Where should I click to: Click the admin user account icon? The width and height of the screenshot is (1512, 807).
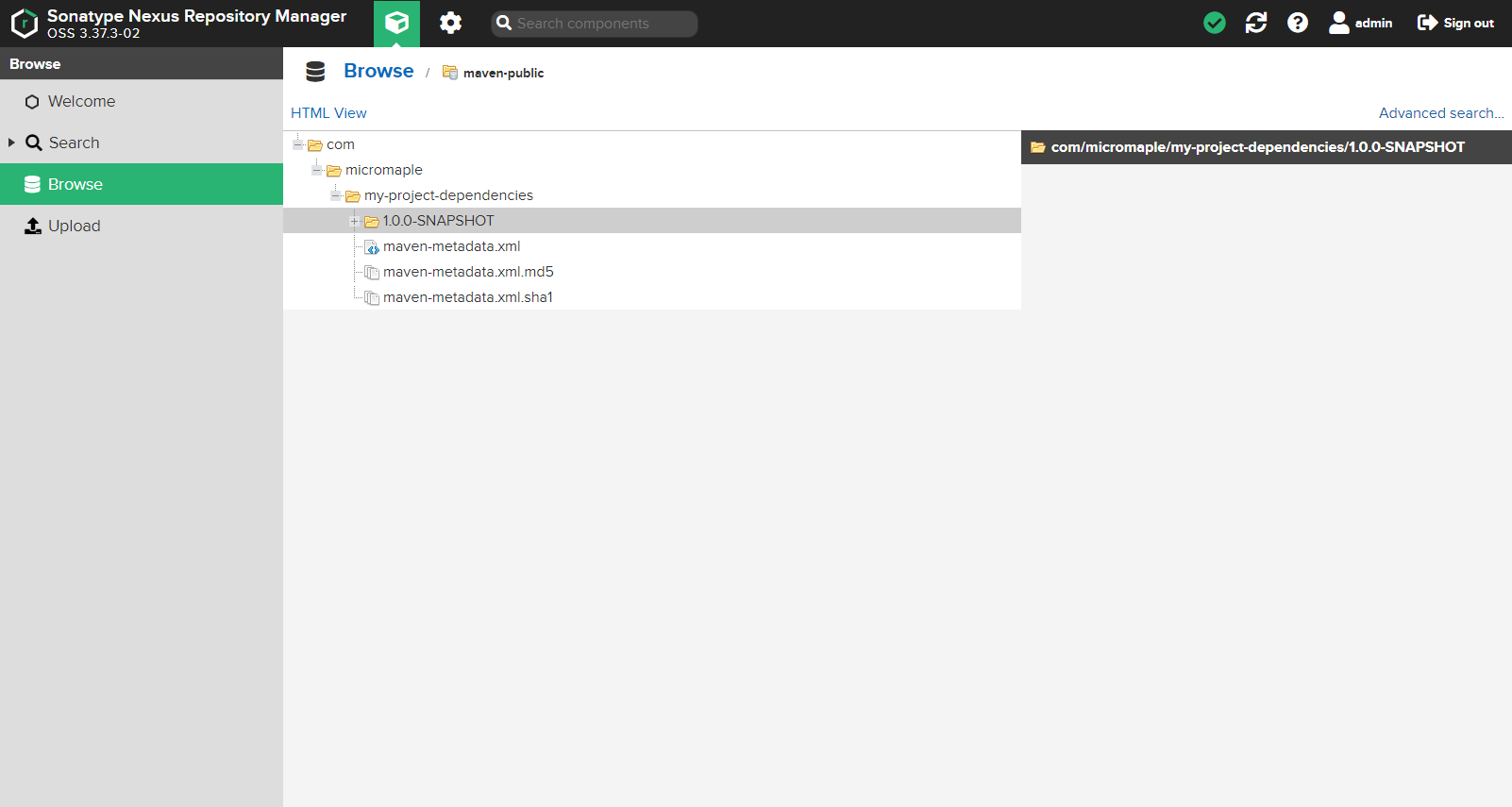[x=1338, y=23]
